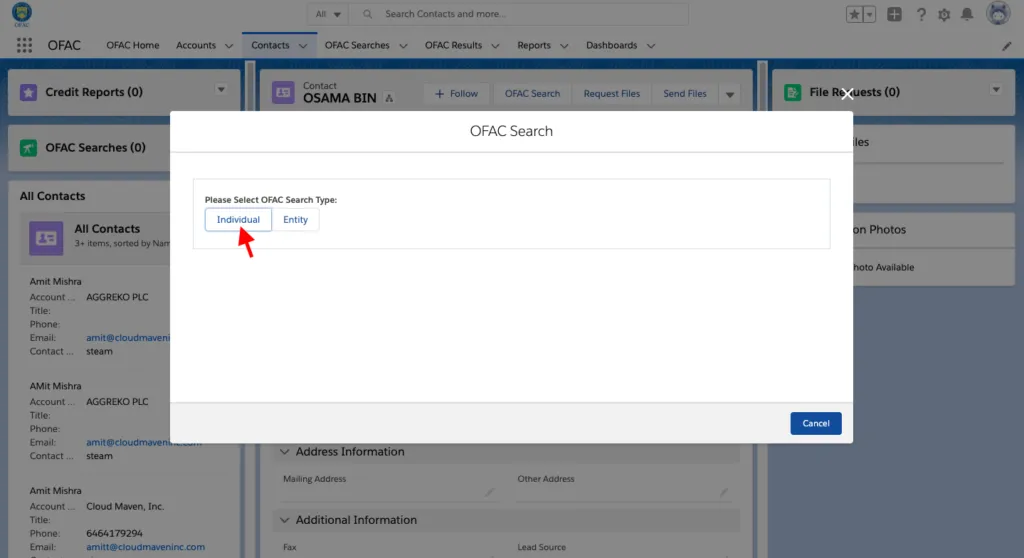Collapse the Address Information section
Viewport: 1024px width, 558px height.
click(x=284, y=451)
